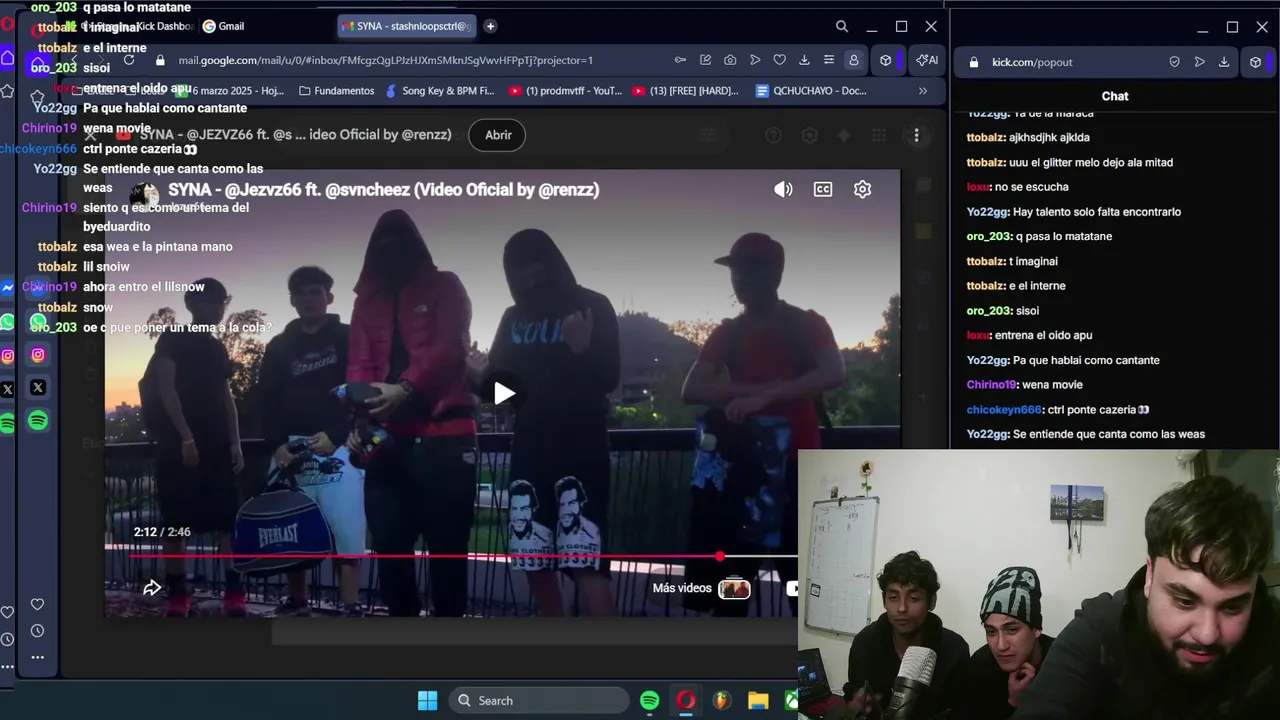The width and height of the screenshot is (1280, 720).
Task: Open the sidebar heart bookmarks icon
Action: (37, 604)
